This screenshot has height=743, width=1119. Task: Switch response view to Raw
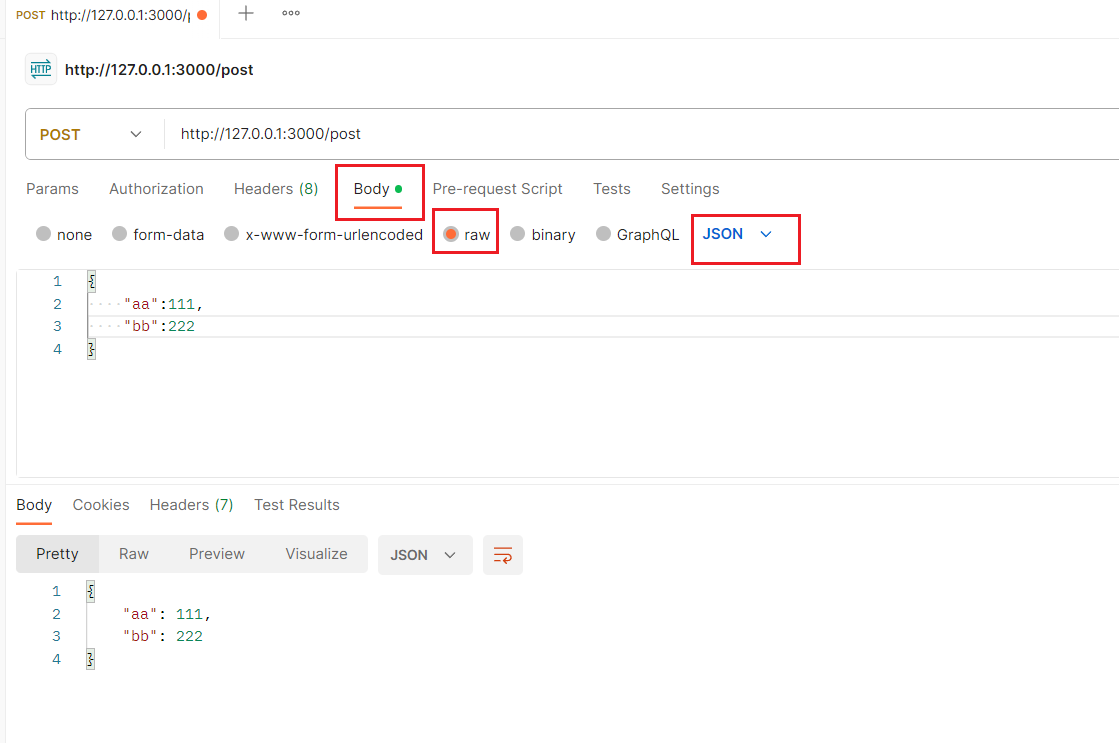tap(134, 554)
